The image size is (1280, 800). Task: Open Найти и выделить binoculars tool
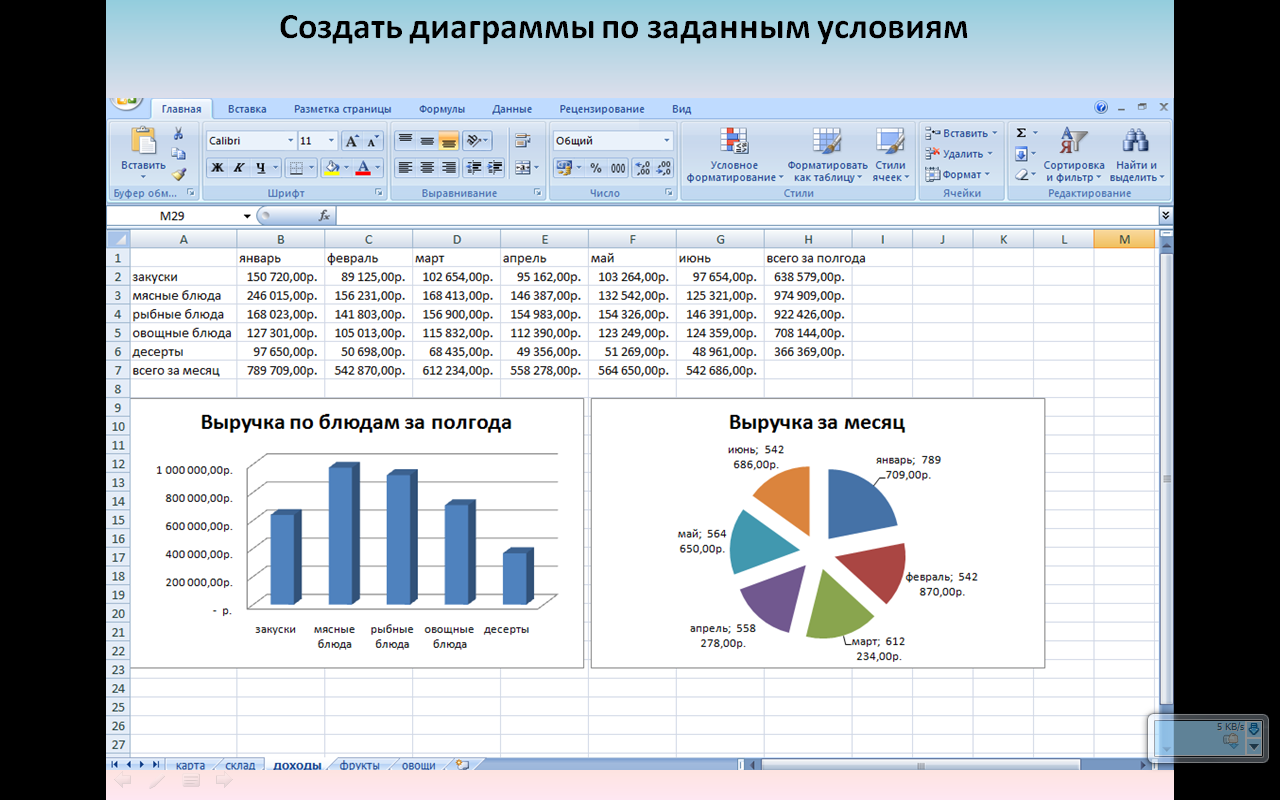pyautogui.click(x=1137, y=155)
